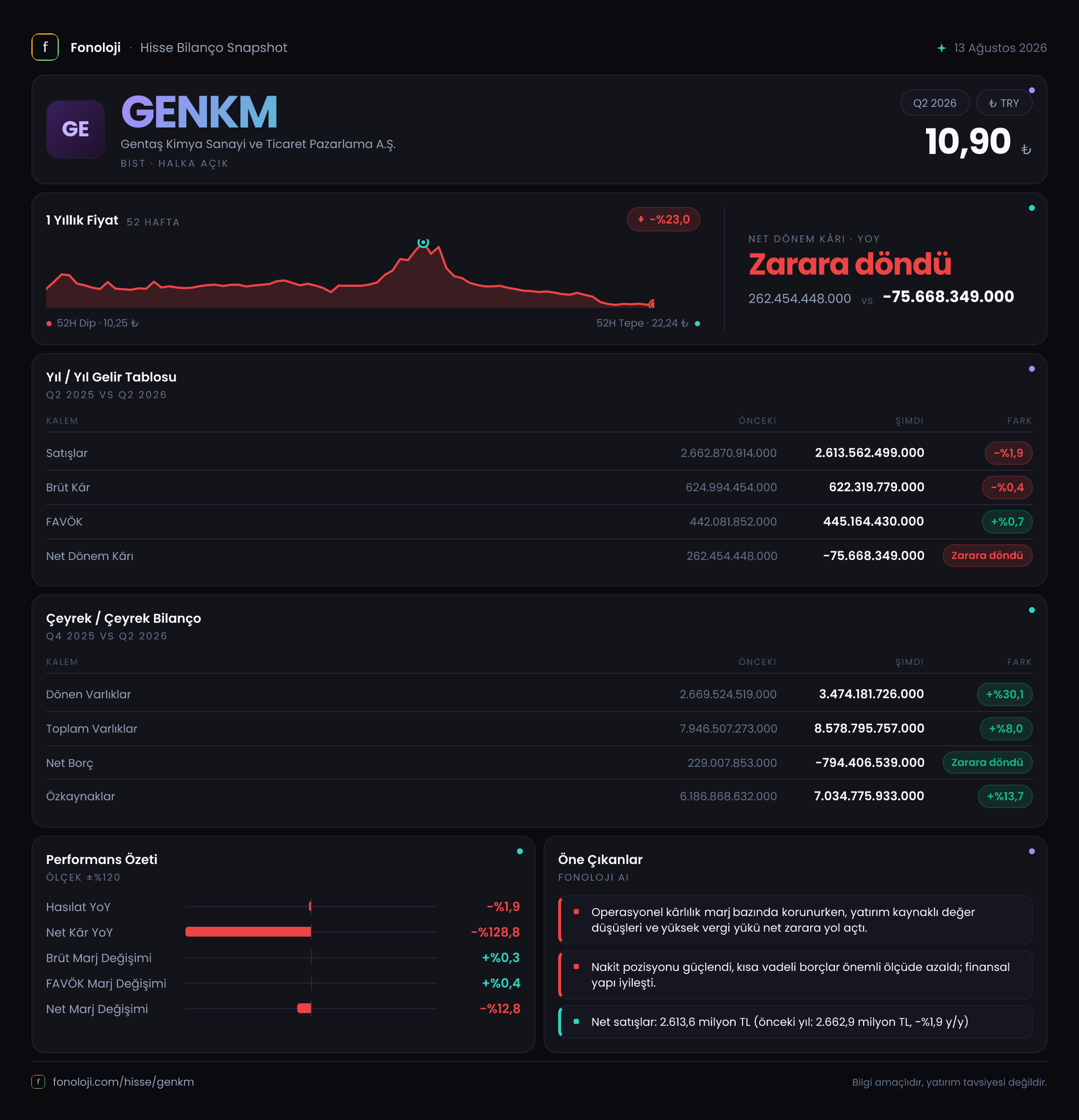
Task: Click the Fonoloji brand name
Action: point(96,48)
